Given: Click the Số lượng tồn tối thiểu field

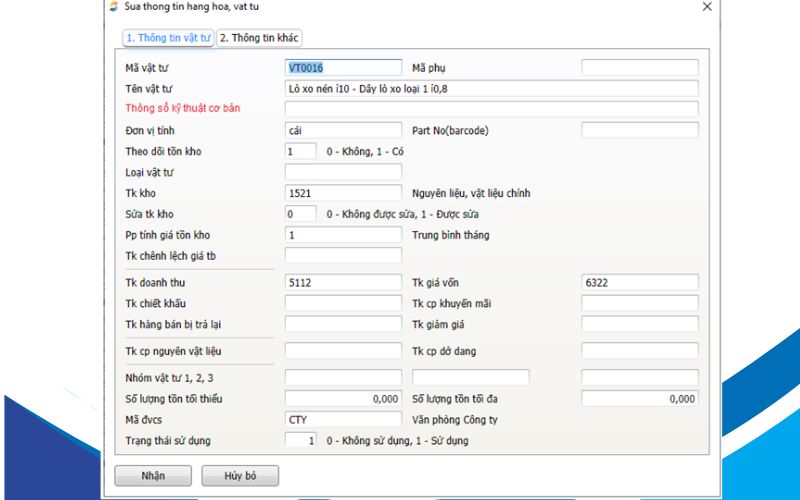Looking at the screenshot, I should [x=343, y=398].
